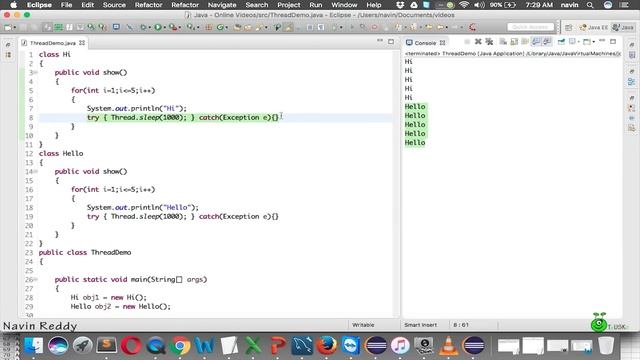This screenshot has width=640, height=360.
Task: Focus the Quick Access search field
Action: (530, 27)
